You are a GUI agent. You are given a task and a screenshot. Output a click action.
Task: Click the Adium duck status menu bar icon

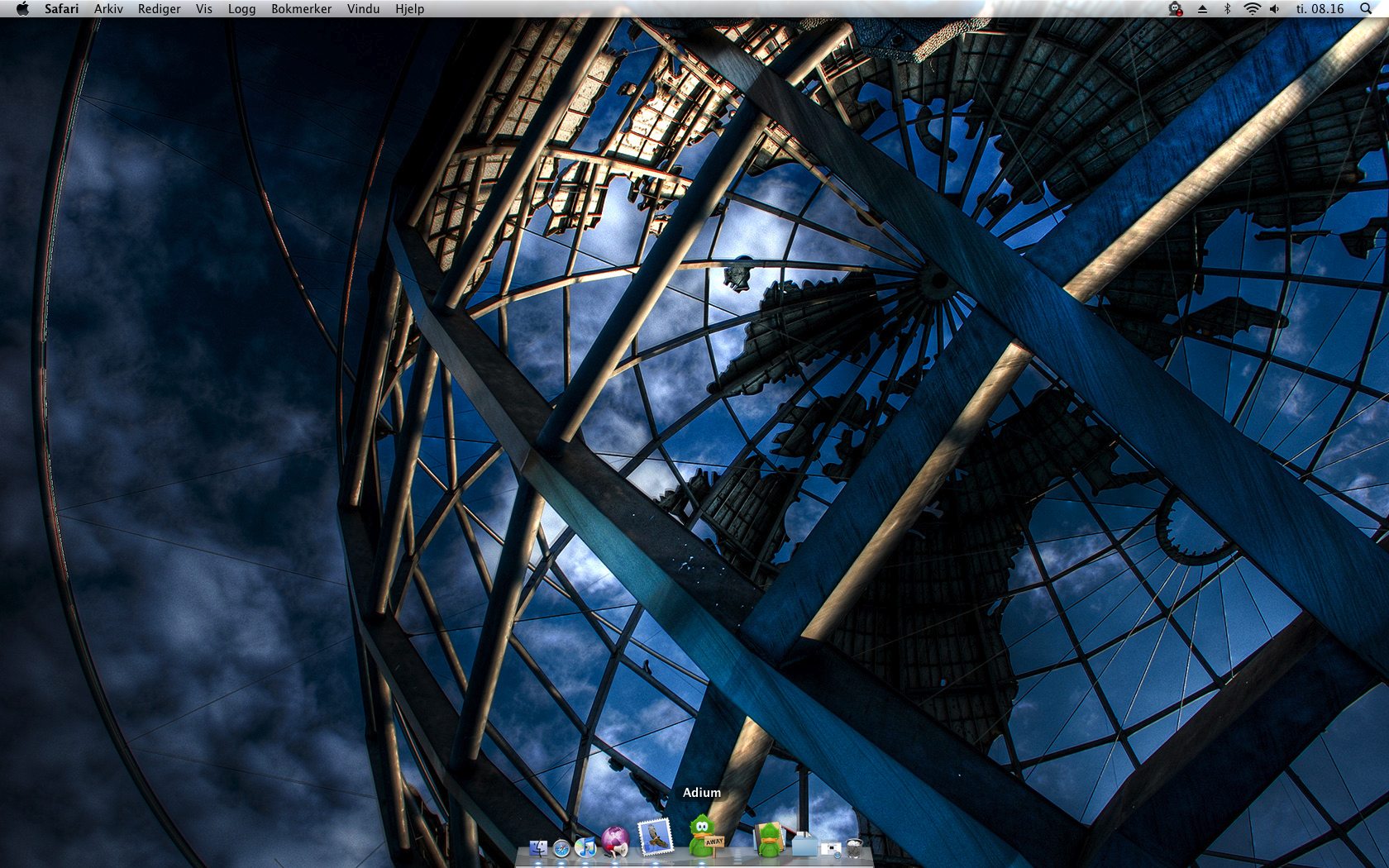point(1175,9)
